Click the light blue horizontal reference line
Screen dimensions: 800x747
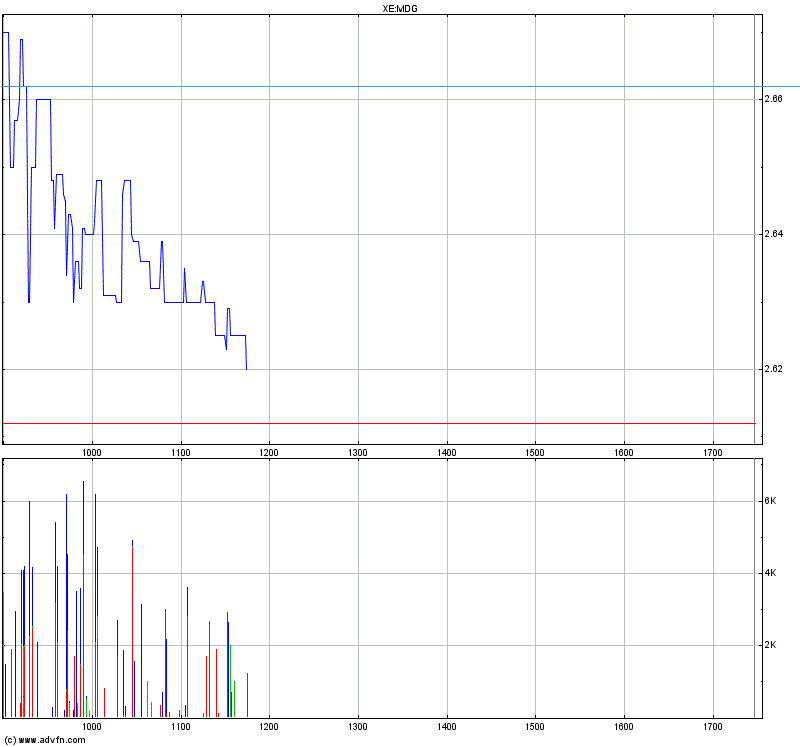point(500,87)
